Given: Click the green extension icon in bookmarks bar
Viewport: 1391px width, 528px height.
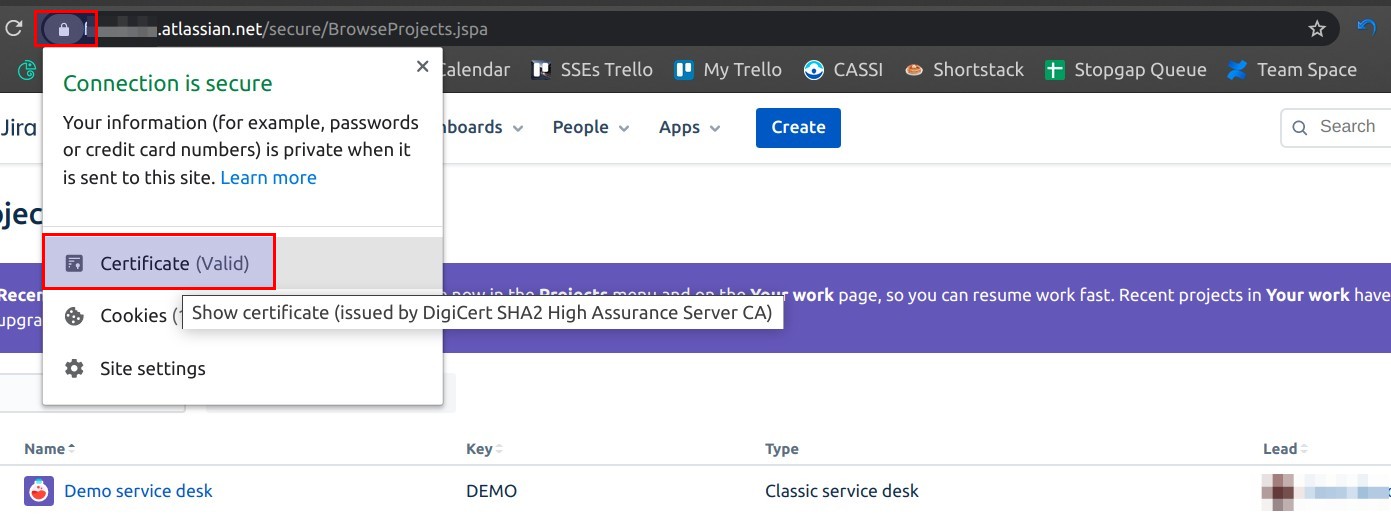Looking at the screenshot, I should click(28, 70).
